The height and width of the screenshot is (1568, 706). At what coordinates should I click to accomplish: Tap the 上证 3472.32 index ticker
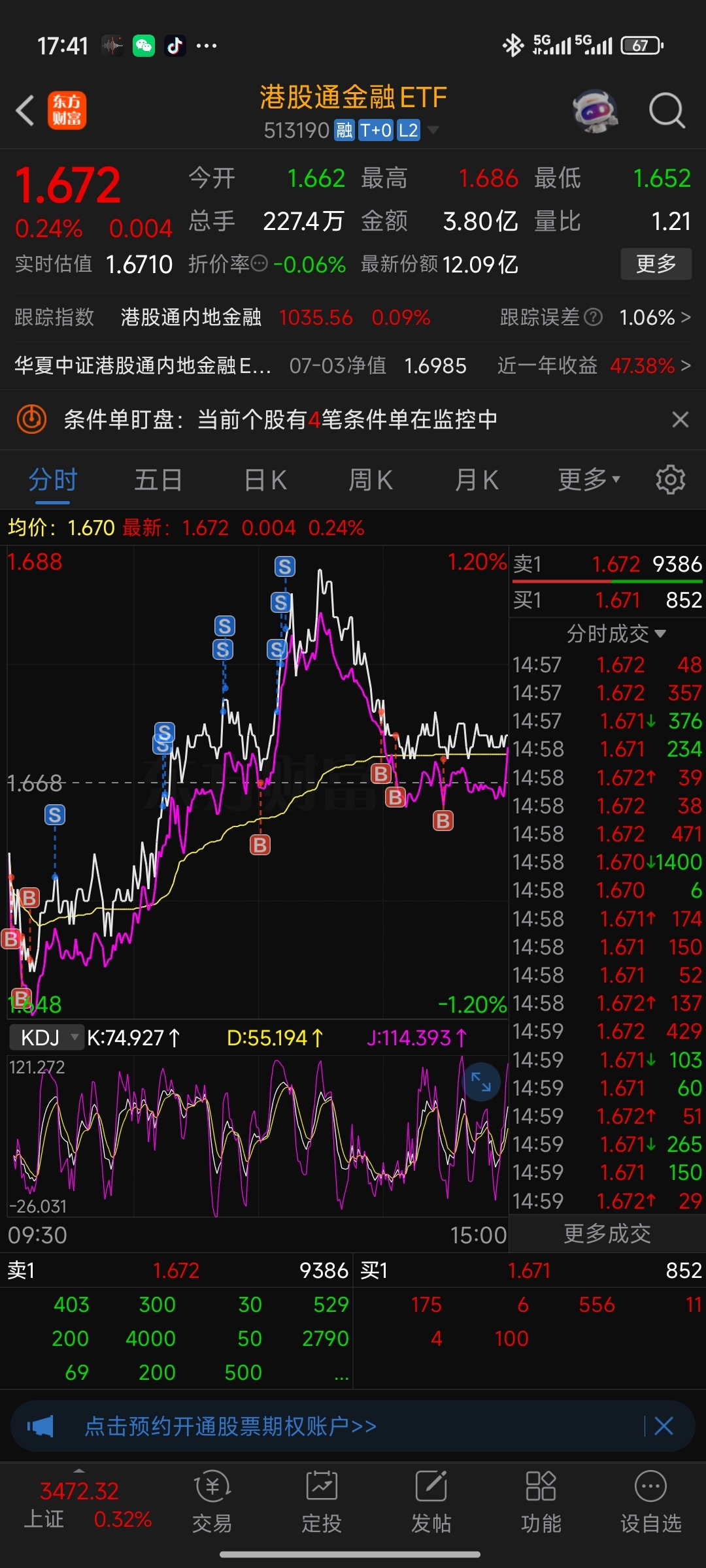[88, 1505]
